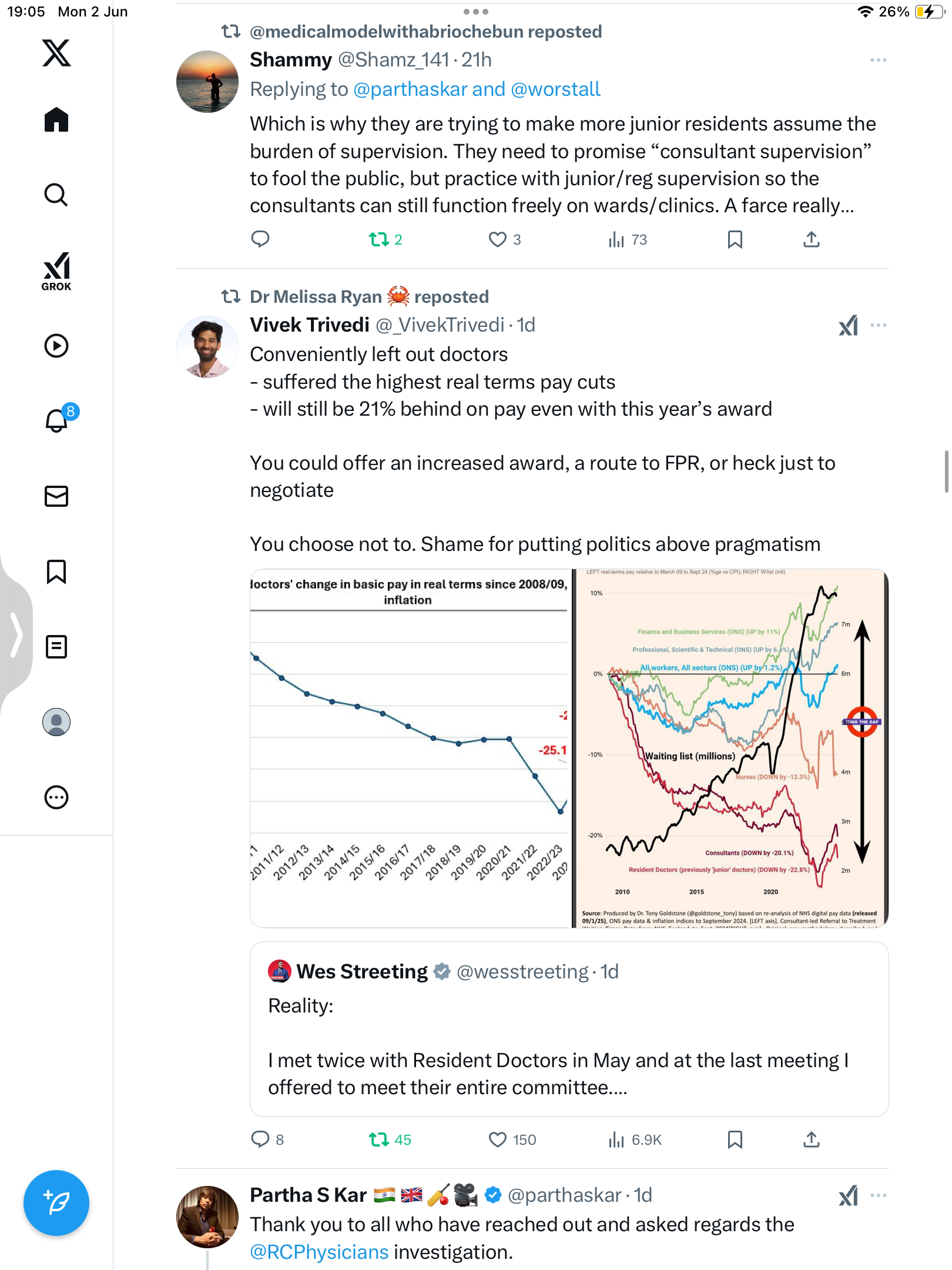Open the Profile item in the sidebar
952x1270 pixels.
(56, 722)
